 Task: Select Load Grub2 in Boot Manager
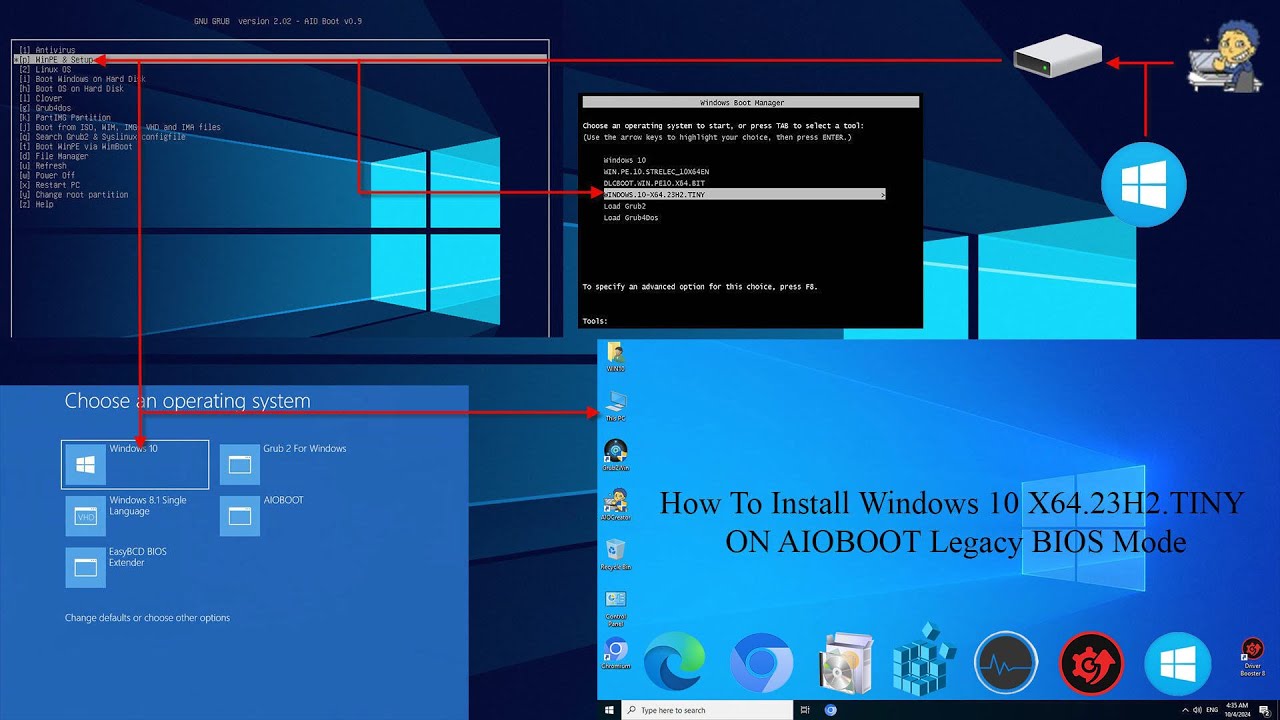pyautogui.click(x=625, y=206)
